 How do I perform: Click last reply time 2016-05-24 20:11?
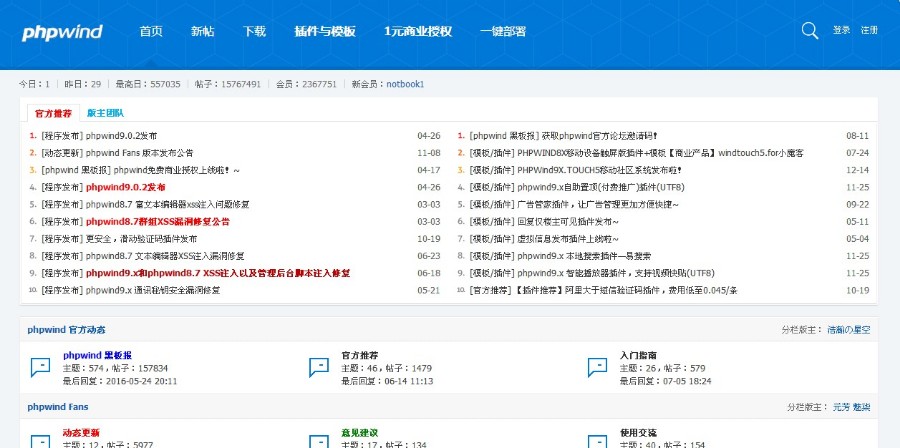(142, 381)
